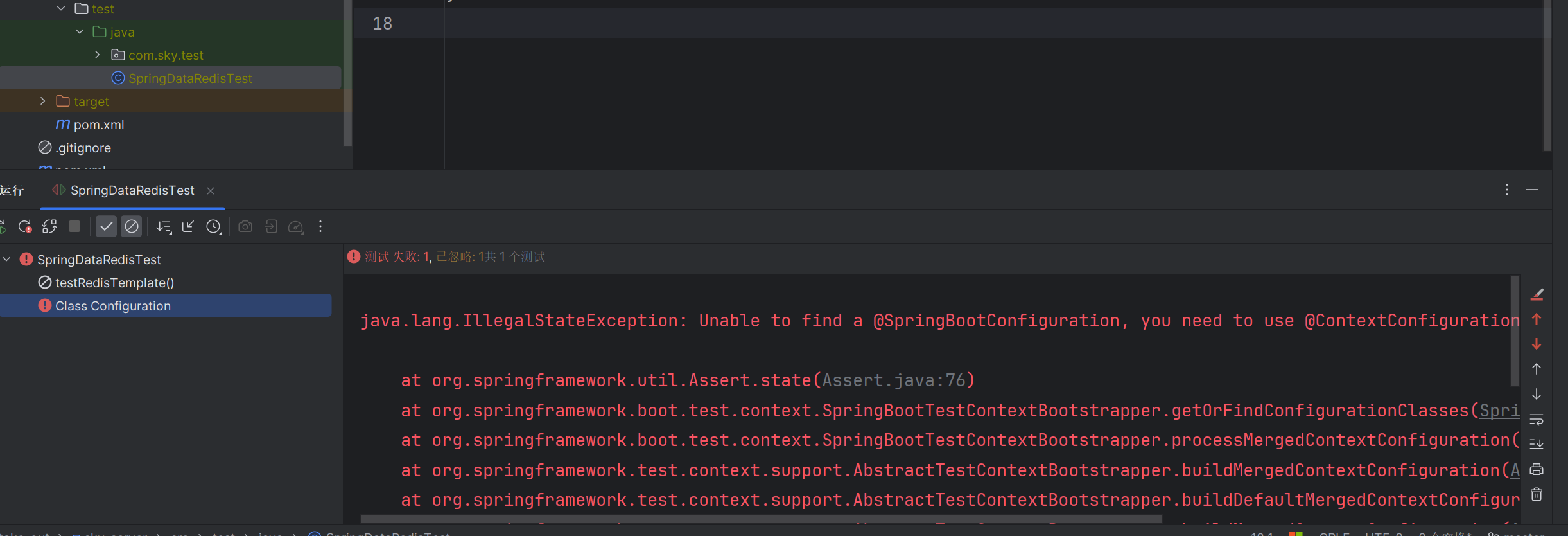The image size is (1568, 536).
Task: Open the run panel options menu
Action: (x=1506, y=190)
